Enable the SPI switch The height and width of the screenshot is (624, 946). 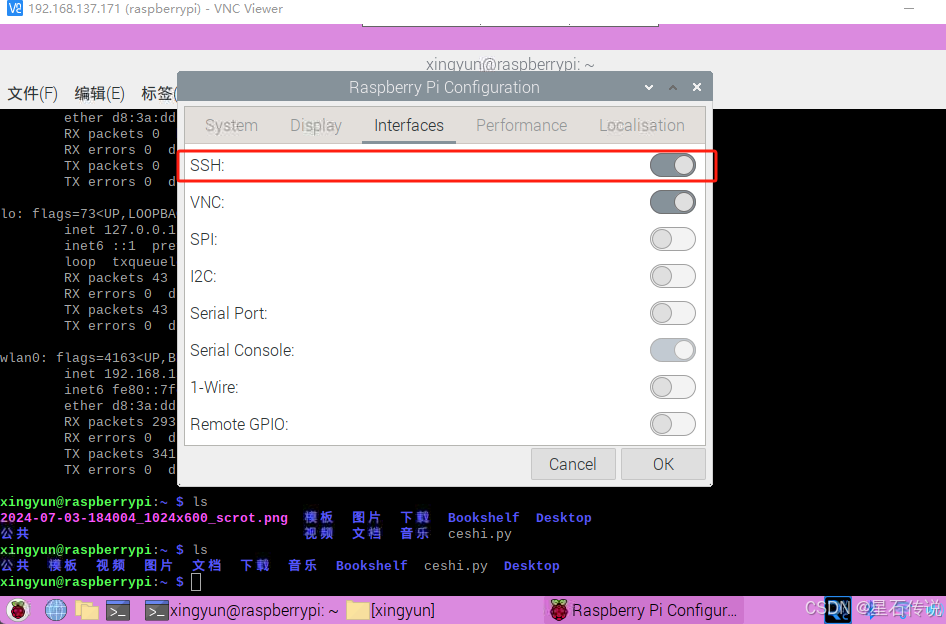pos(673,239)
